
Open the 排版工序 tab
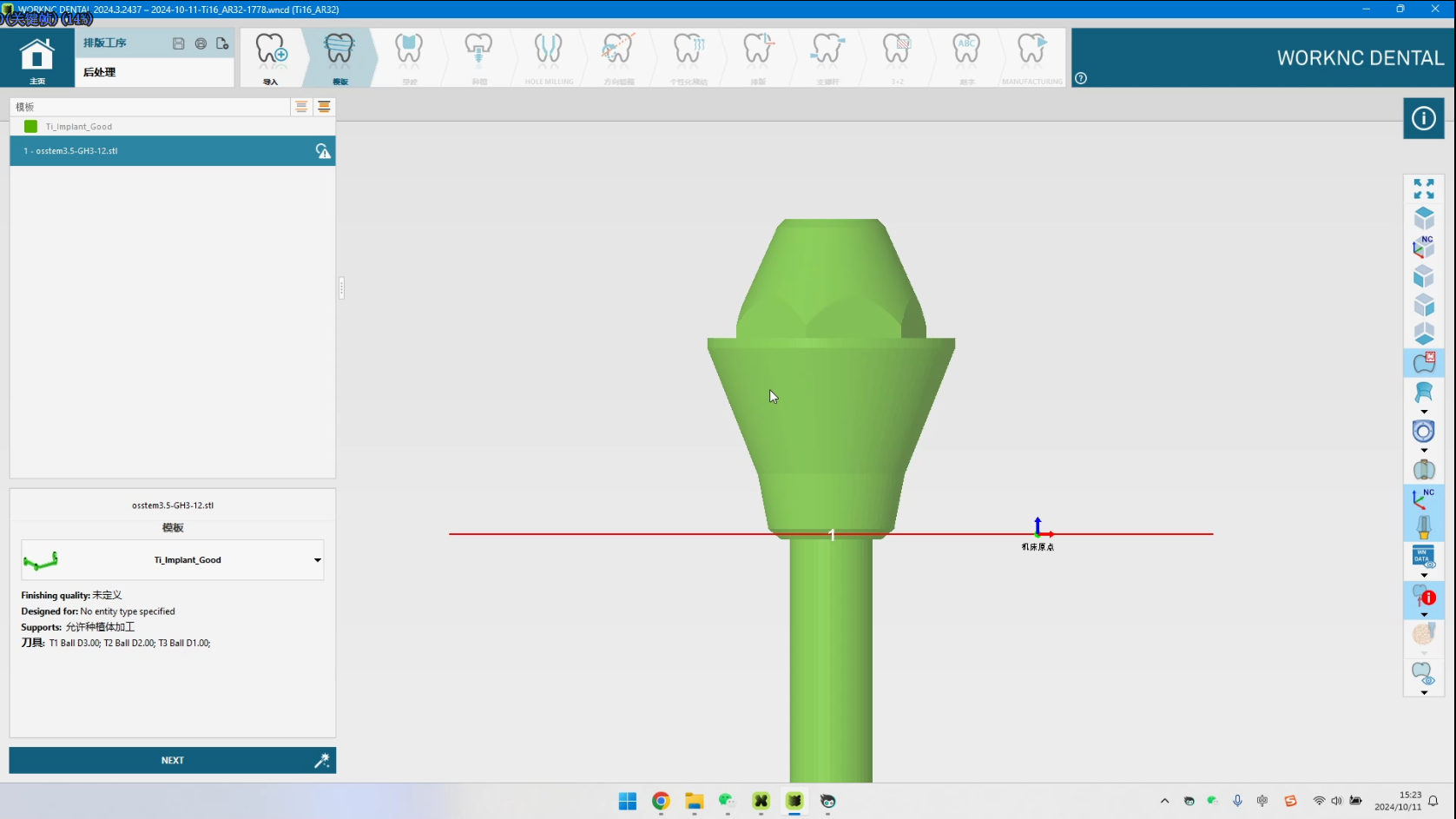coord(105,43)
